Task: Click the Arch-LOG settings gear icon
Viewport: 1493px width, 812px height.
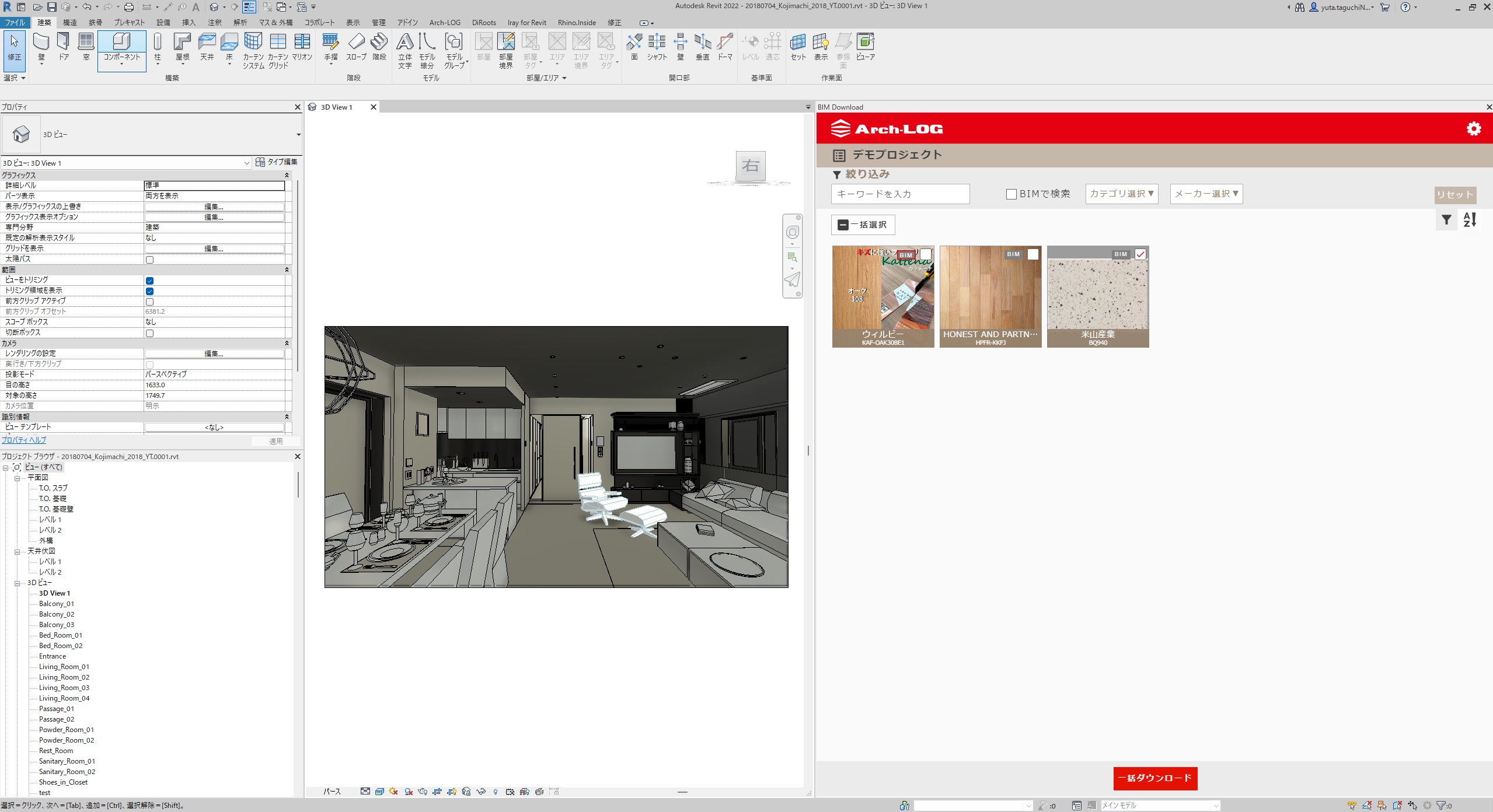Action: point(1473,128)
